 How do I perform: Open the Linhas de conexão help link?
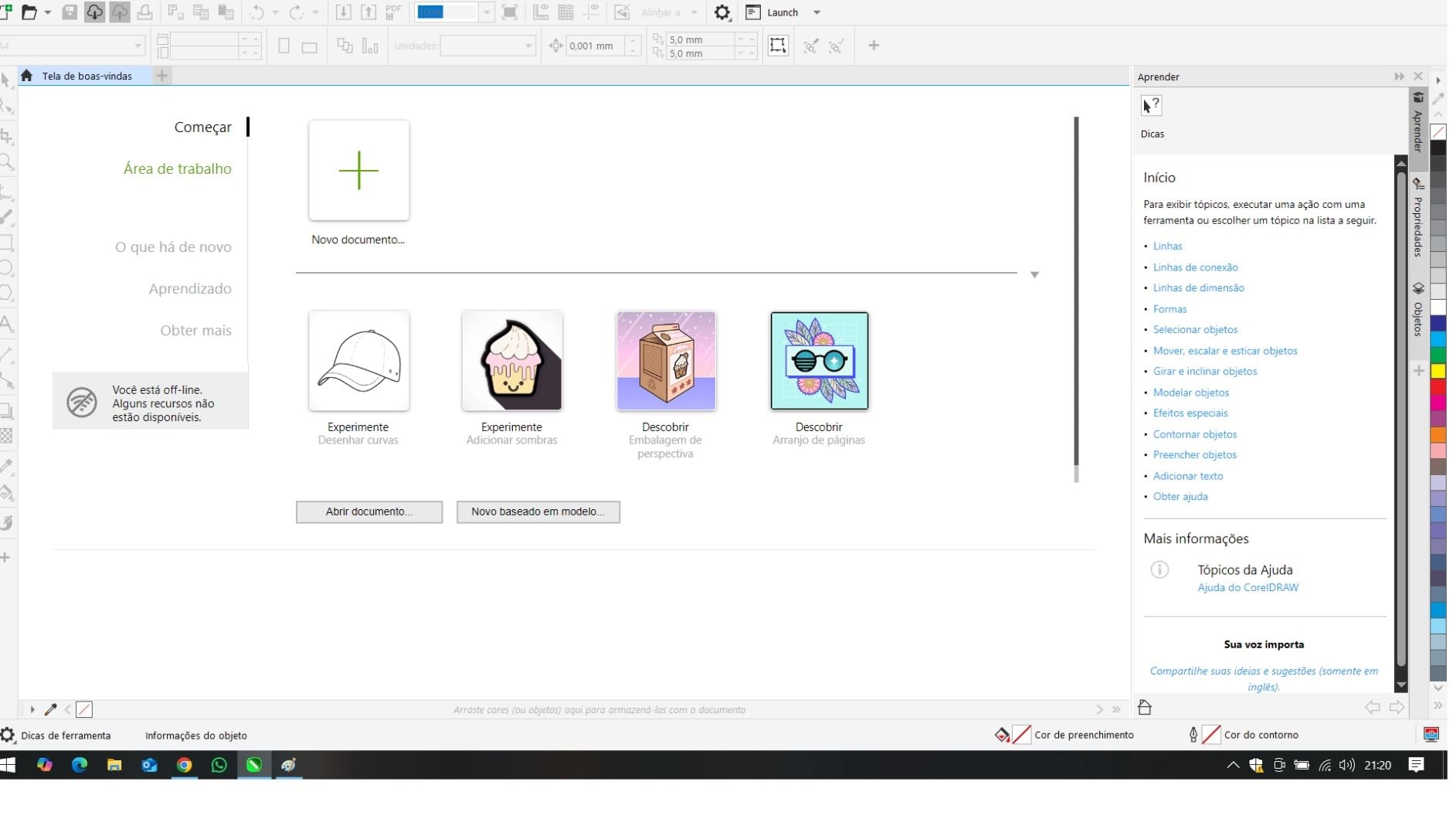coord(1195,267)
